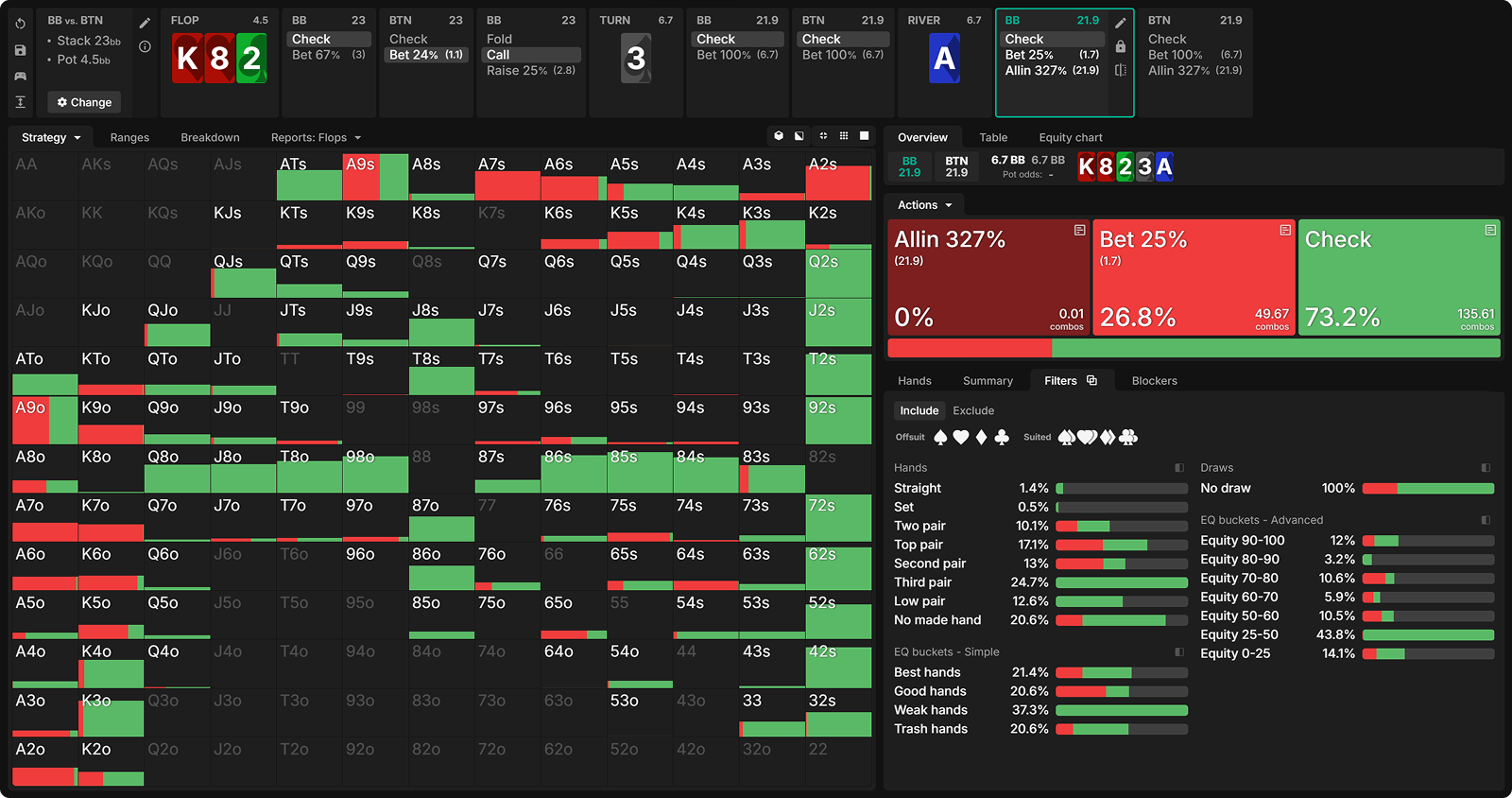Open the Strategy dropdown
Screen dimensions: 1512x798
[51, 137]
